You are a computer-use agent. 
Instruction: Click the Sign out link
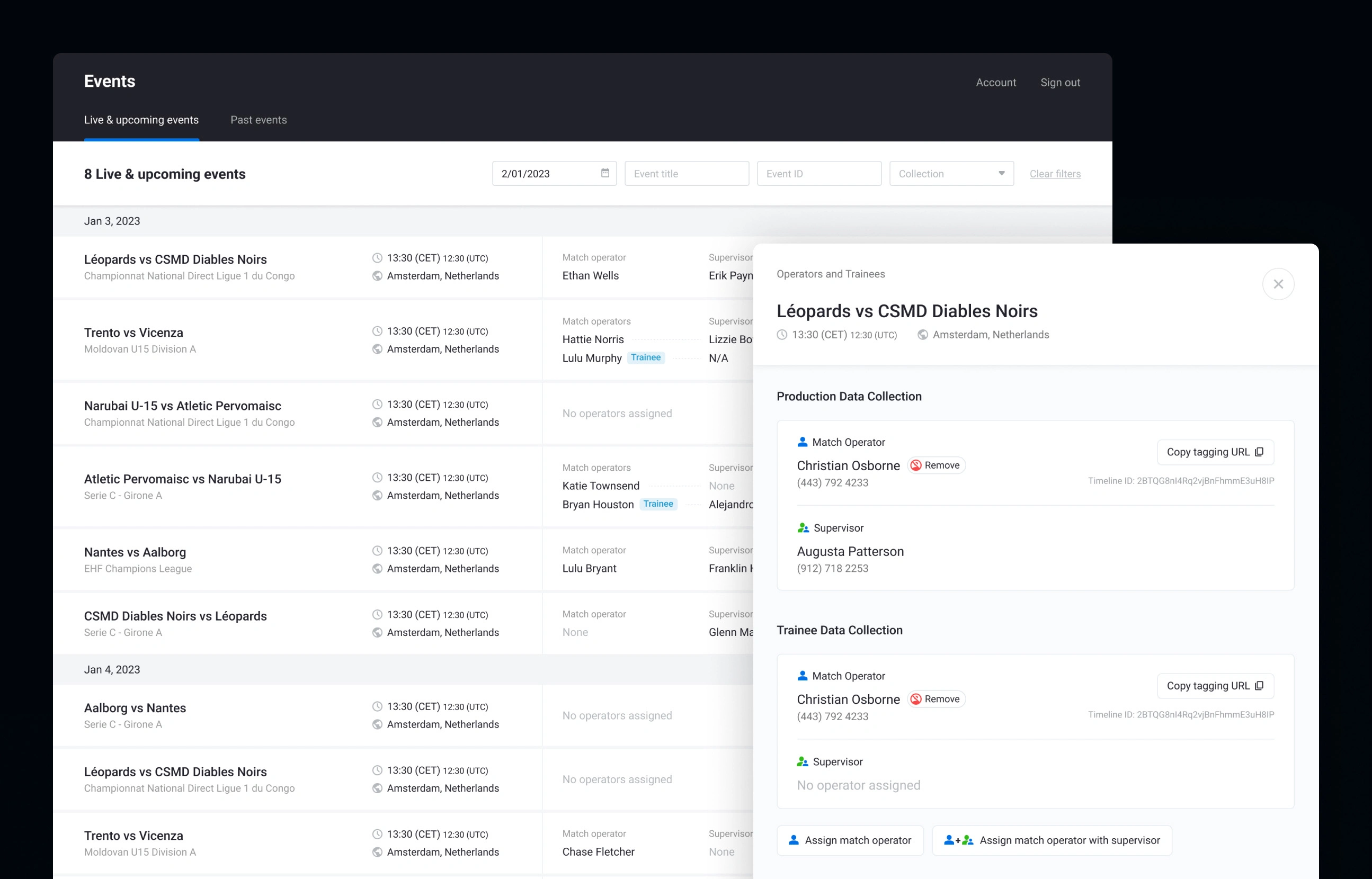(x=1059, y=82)
